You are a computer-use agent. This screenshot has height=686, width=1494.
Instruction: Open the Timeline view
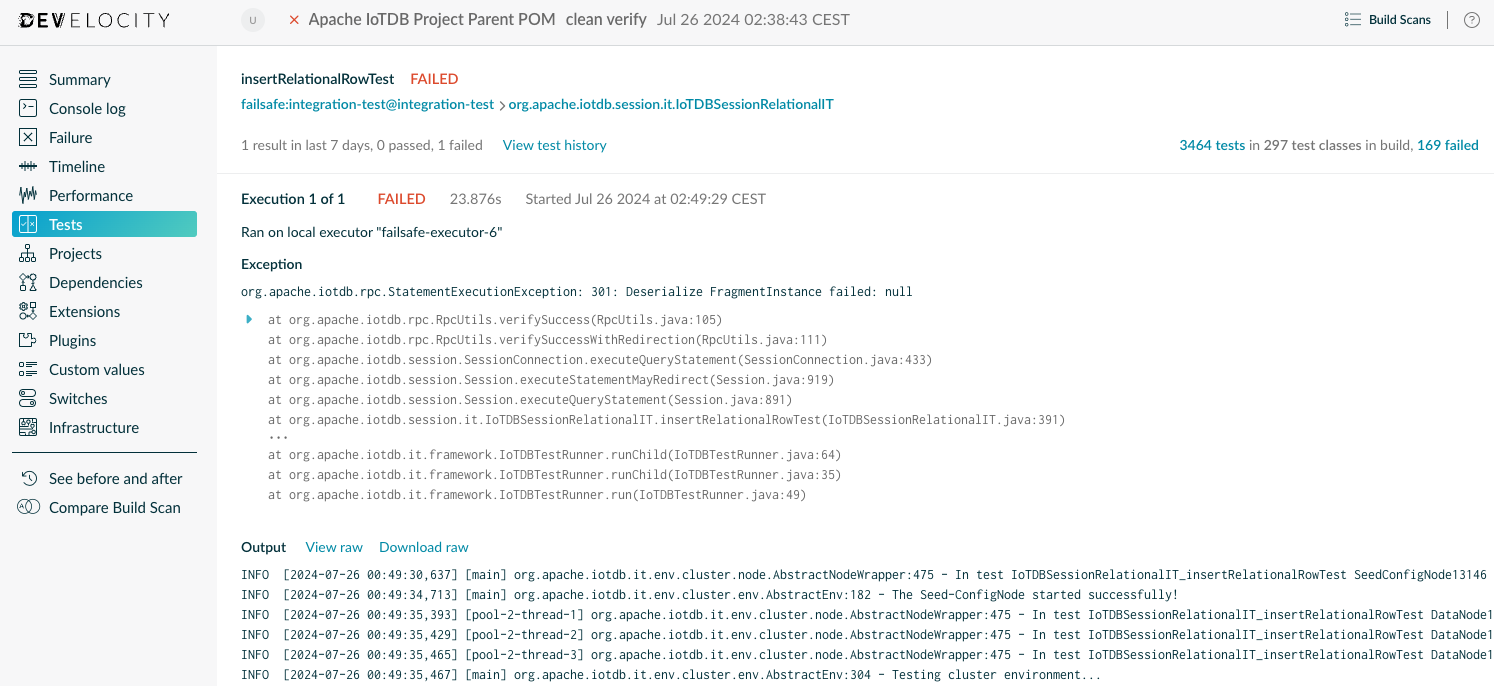78,166
